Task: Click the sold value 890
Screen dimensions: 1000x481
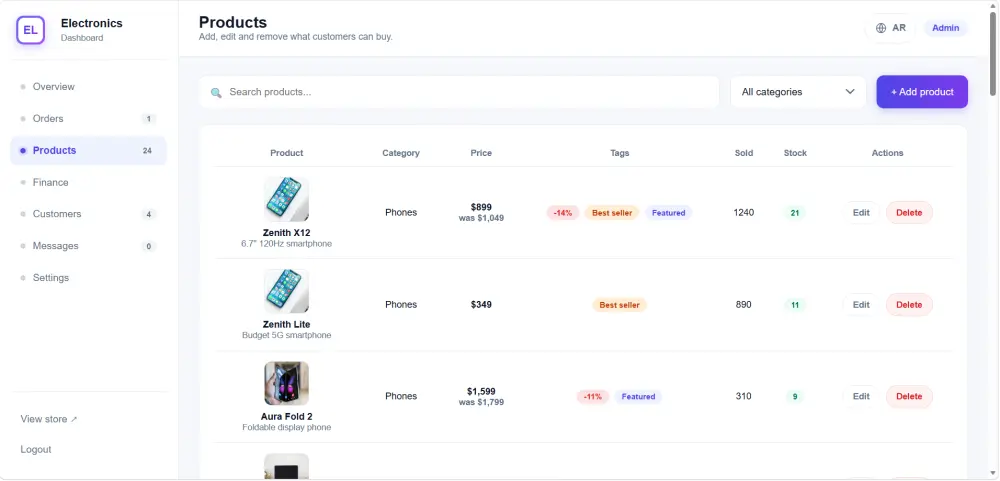Action: 744,304
